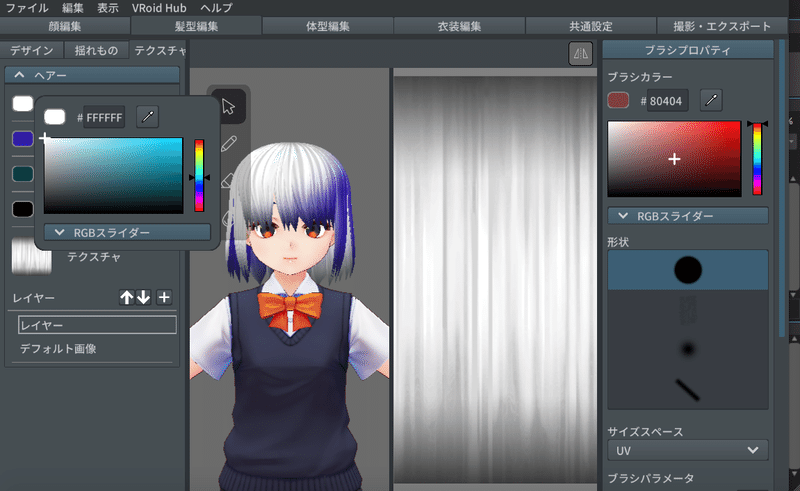Add a new layer with plus icon
The image size is (800, 491).
pyautogui.click(x=164, y=297)
